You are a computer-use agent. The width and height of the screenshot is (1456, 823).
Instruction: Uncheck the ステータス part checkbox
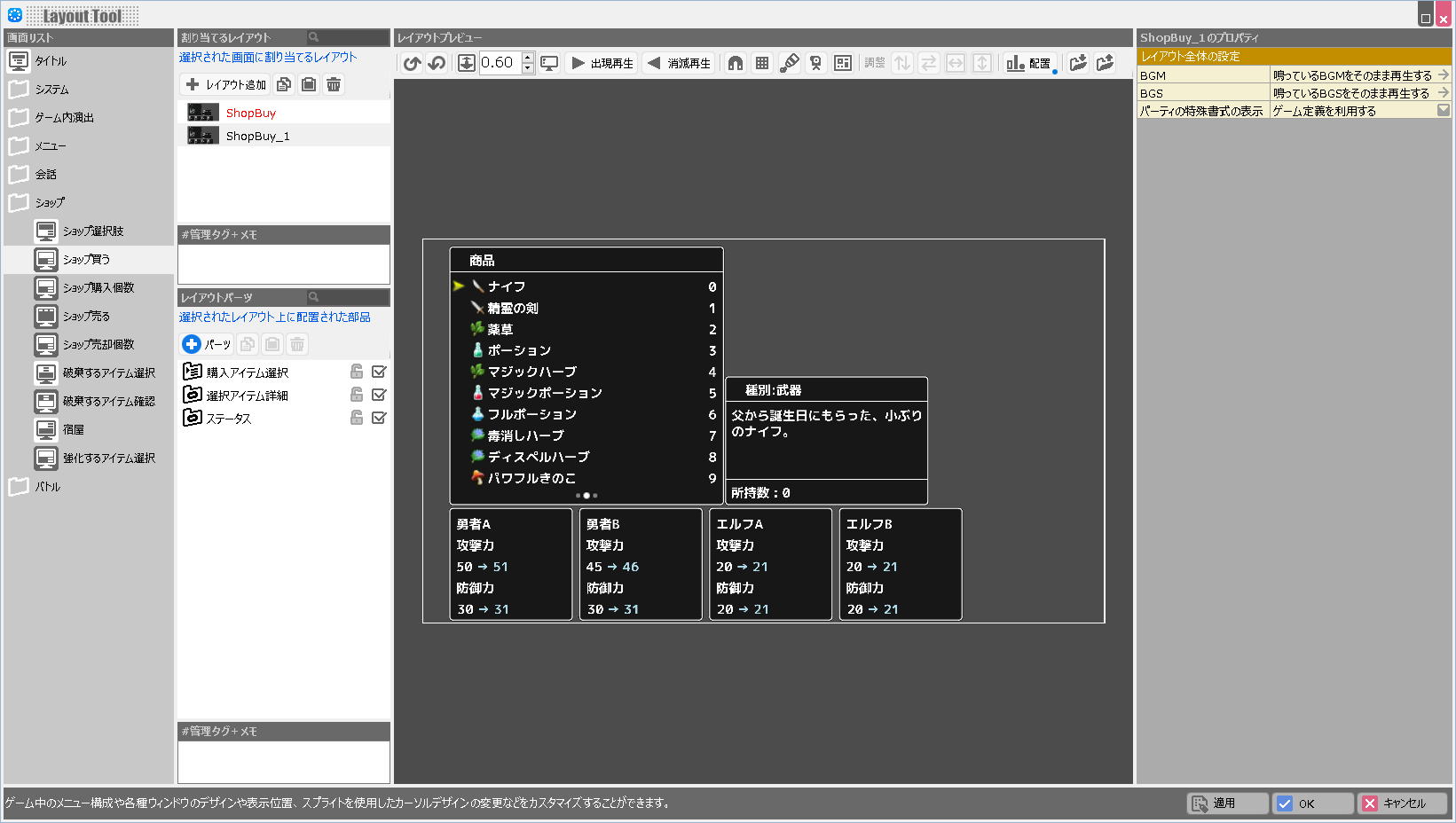(x=379, y=418)
